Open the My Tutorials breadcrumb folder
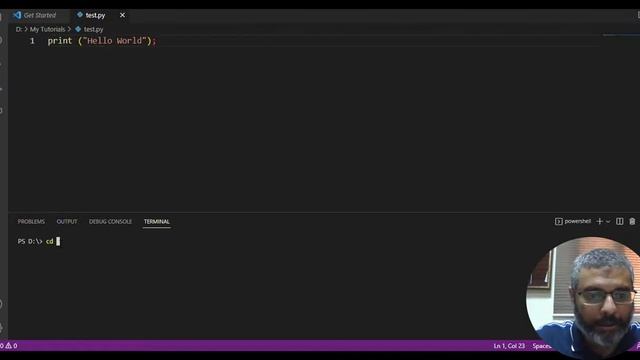 47,29
